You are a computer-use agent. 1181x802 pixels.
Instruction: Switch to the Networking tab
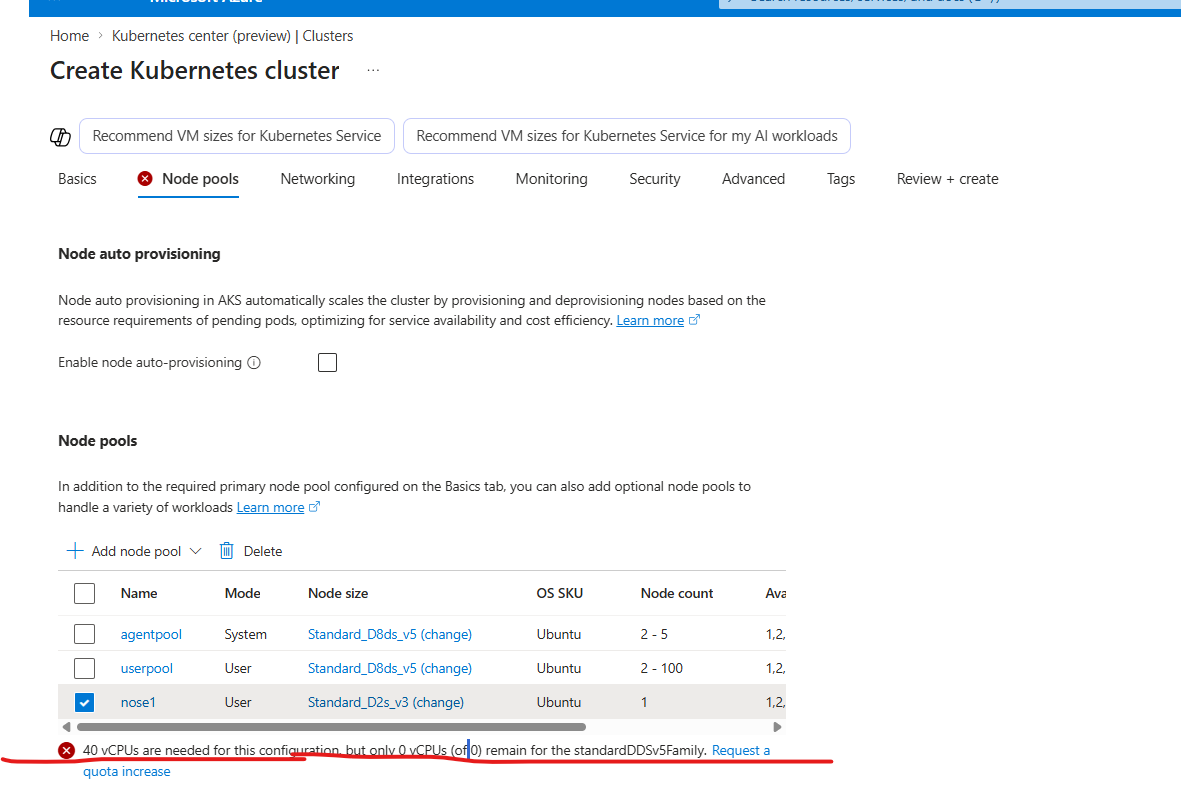point(318,179)
